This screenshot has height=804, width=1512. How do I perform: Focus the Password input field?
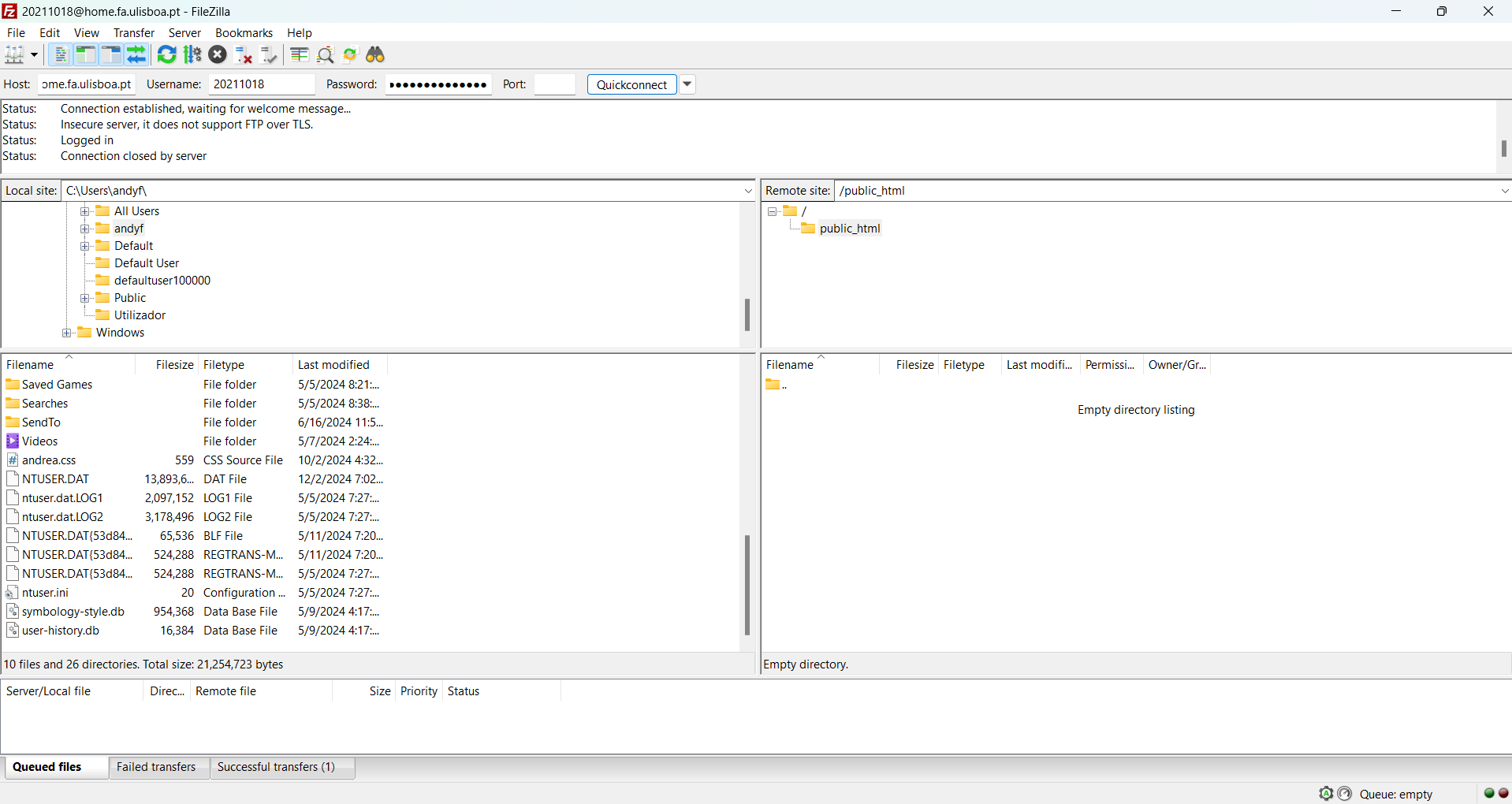coord(438,84)
